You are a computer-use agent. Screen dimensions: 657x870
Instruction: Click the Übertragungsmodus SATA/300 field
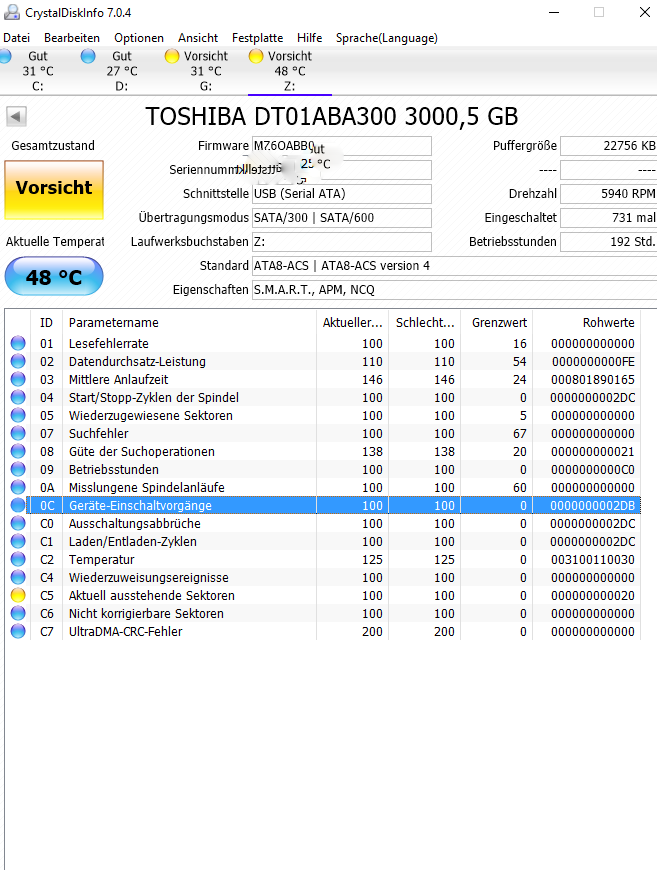[x=342, y=218]
